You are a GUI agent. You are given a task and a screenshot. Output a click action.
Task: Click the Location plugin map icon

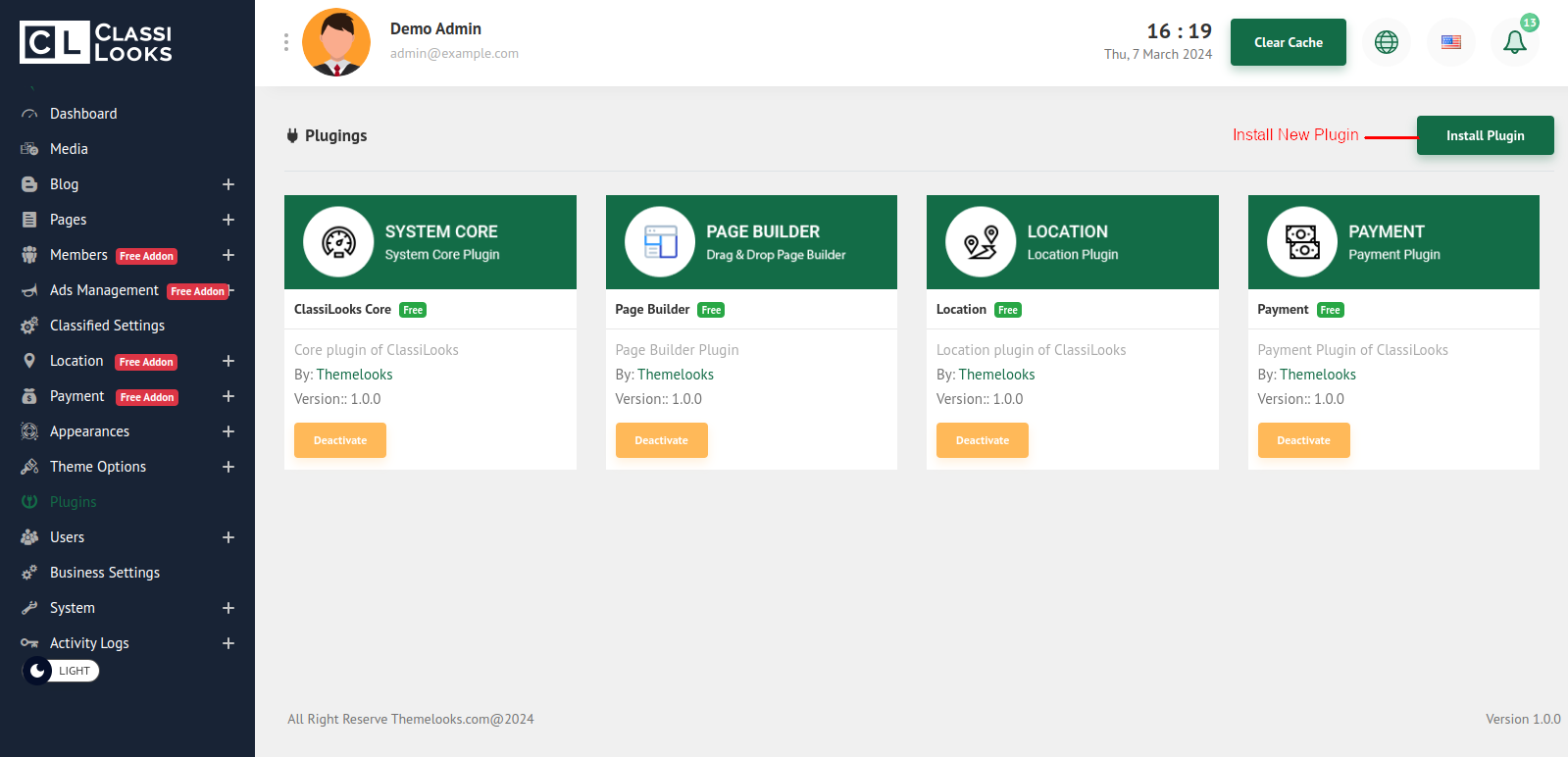[x=981, y=242]
